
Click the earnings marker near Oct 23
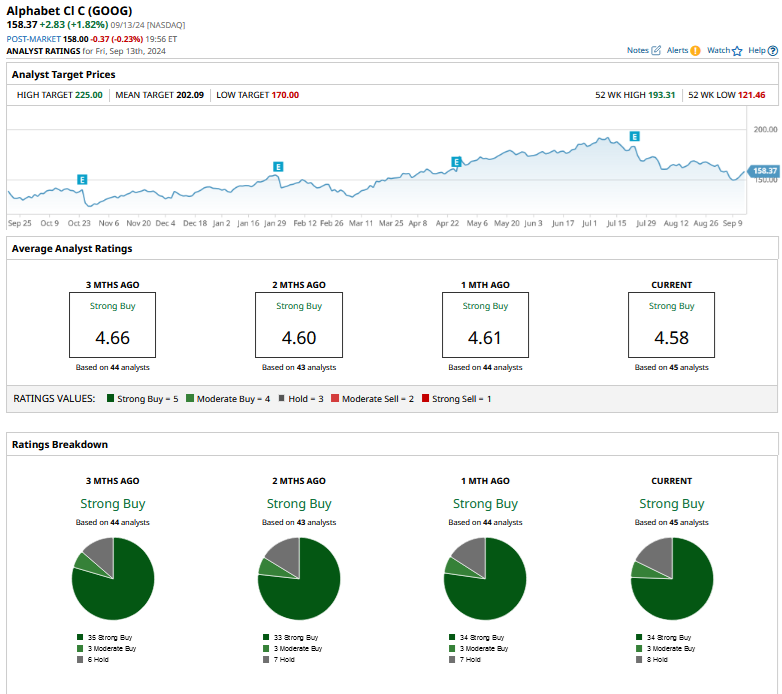click(x=82, y=179)
